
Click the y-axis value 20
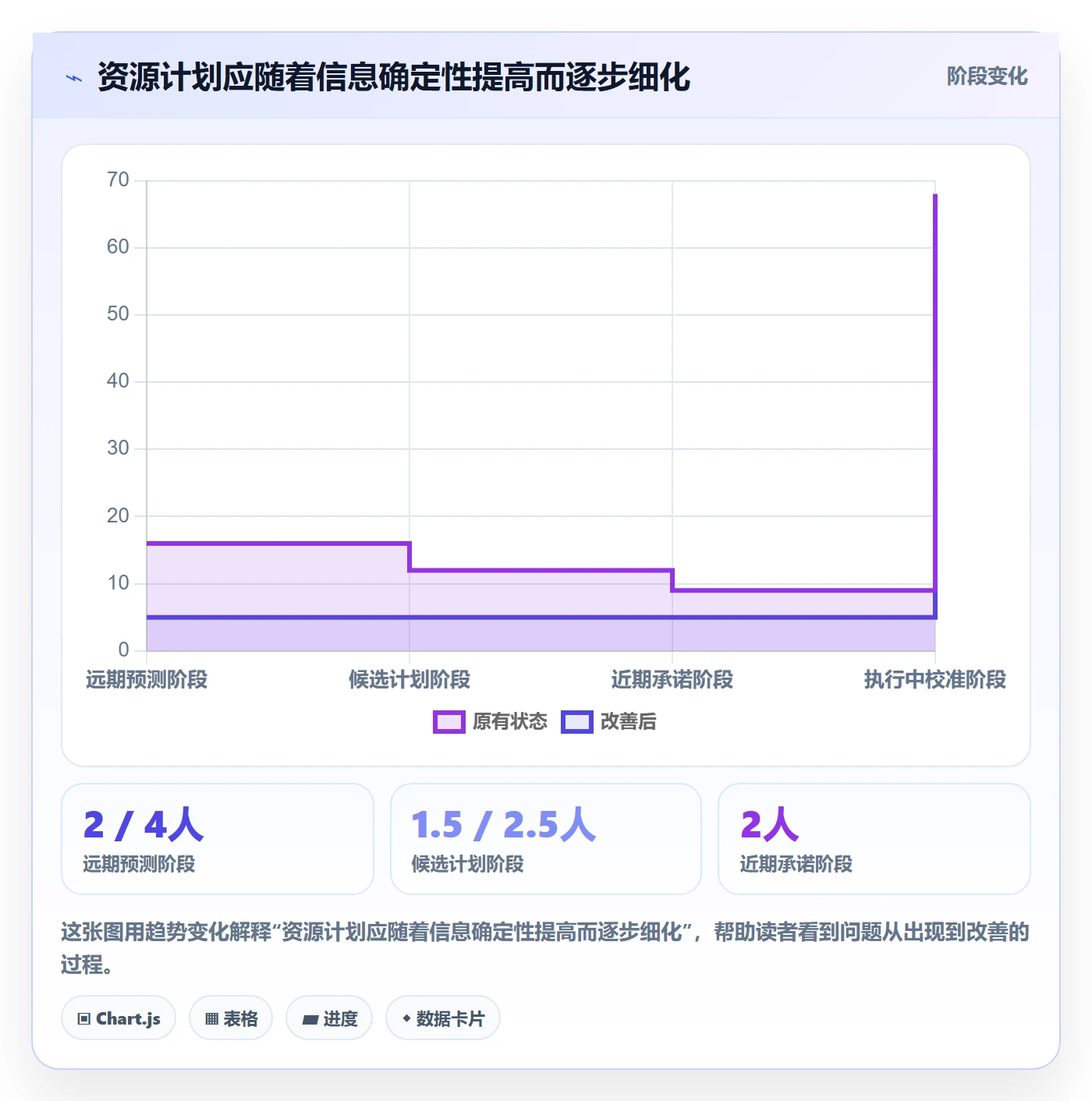pyautogui.click(x=119, y=516)
